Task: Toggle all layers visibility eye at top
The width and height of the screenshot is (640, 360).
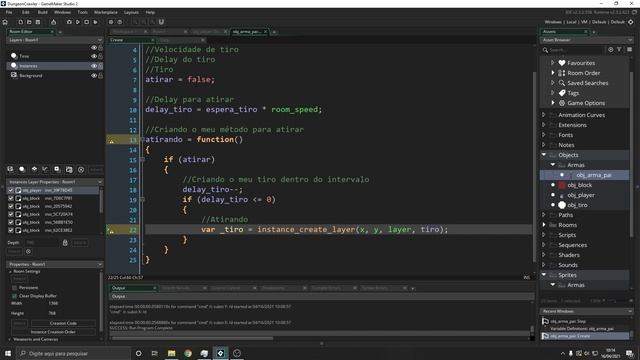Action: pyautogui.click(x=94, y=48)
